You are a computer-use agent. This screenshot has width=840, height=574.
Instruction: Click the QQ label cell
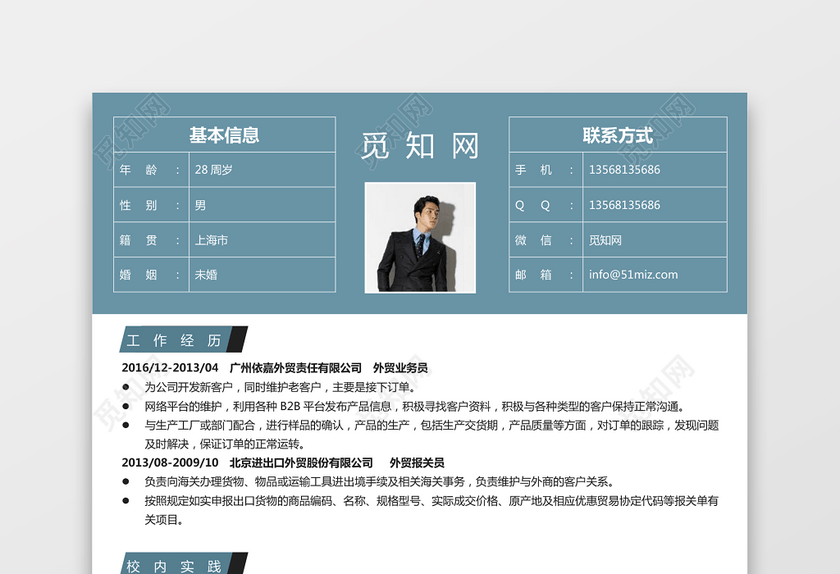[x=546, y=205]
